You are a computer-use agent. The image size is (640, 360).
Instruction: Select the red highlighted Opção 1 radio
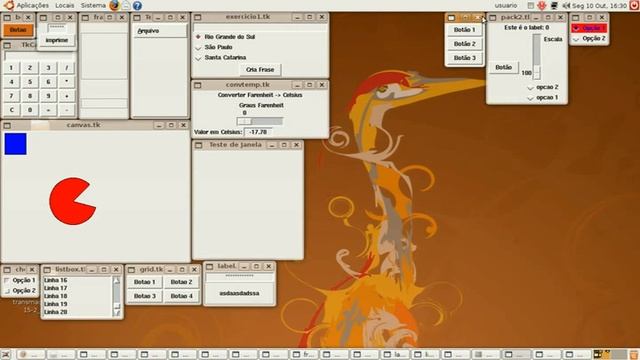pyautogui.click(x=589, y=28)
